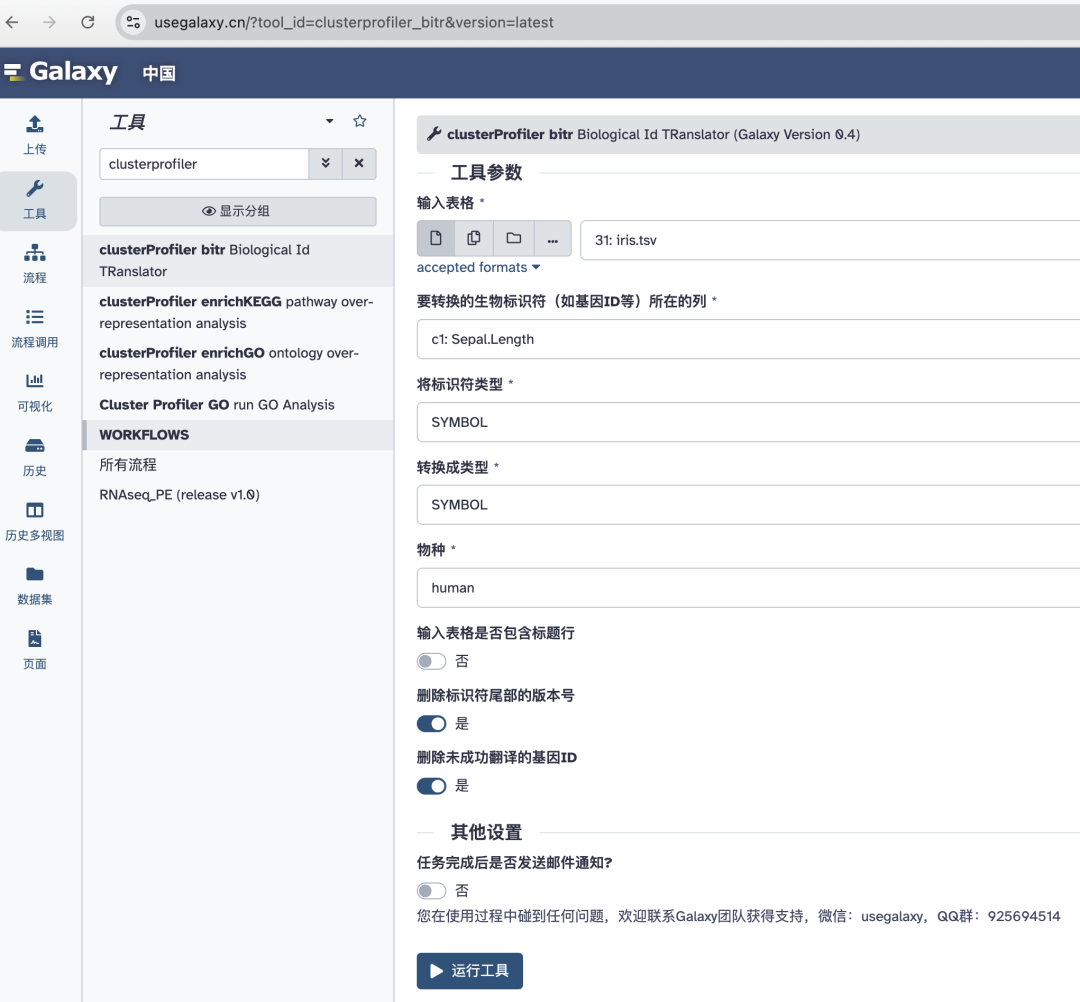Click the Galaxy logo in the header
Screen dimensions: 1080x1002
[61, 72]
